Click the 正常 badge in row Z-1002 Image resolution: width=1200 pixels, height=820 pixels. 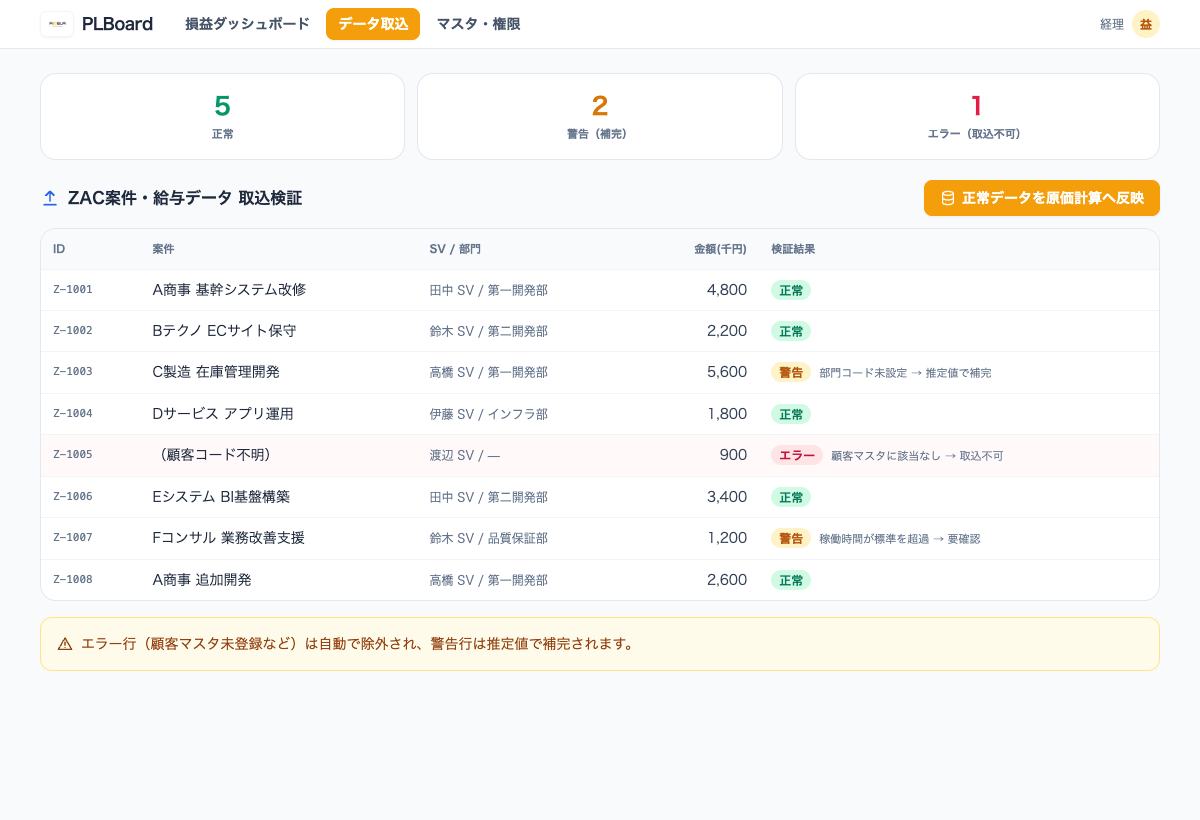point(791,331)
